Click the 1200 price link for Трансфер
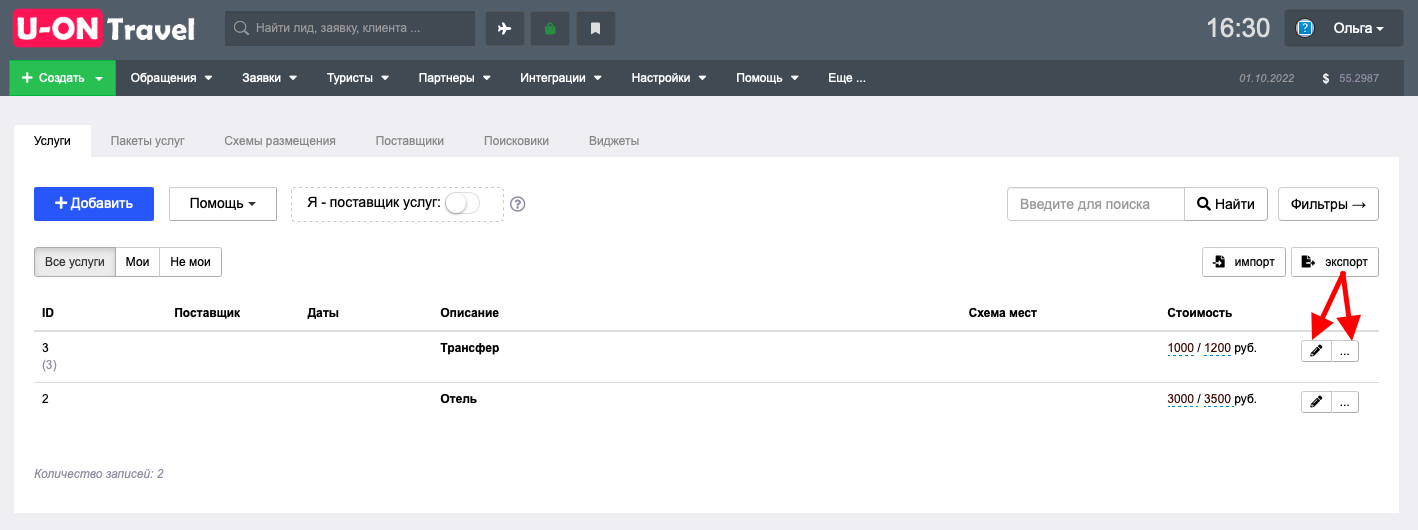 point(1217,348)
